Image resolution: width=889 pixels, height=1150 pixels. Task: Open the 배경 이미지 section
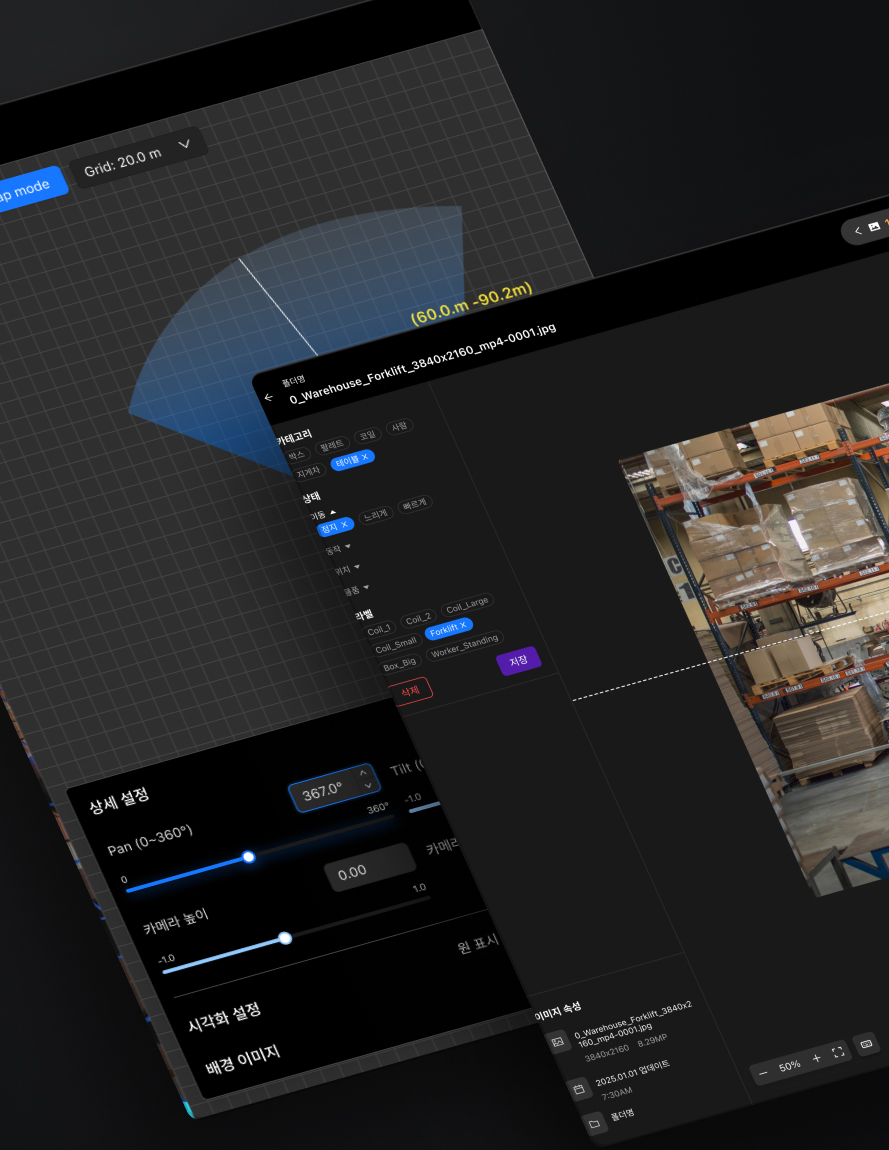[243, 1060]
